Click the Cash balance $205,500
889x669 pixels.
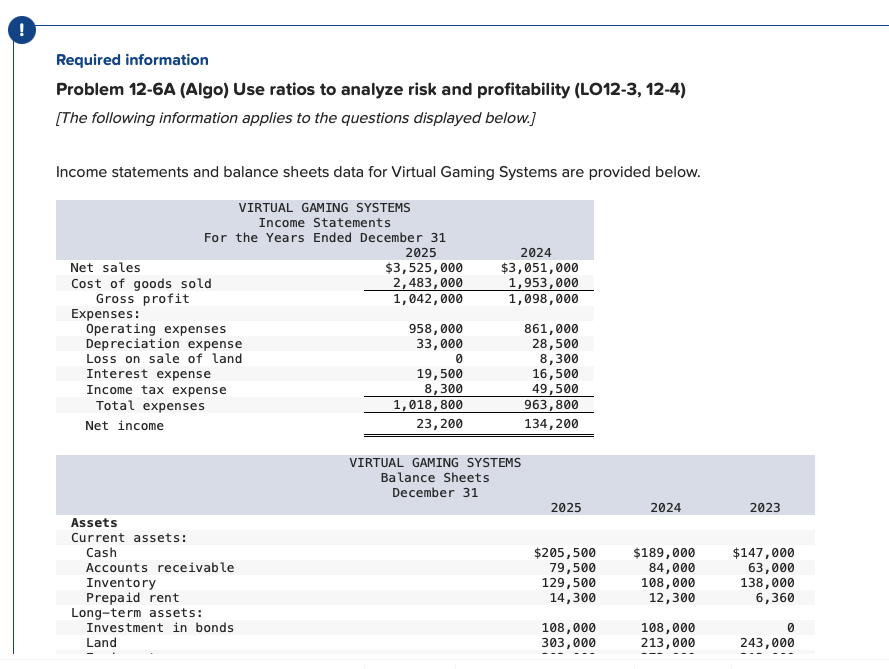tap(563, 552)
